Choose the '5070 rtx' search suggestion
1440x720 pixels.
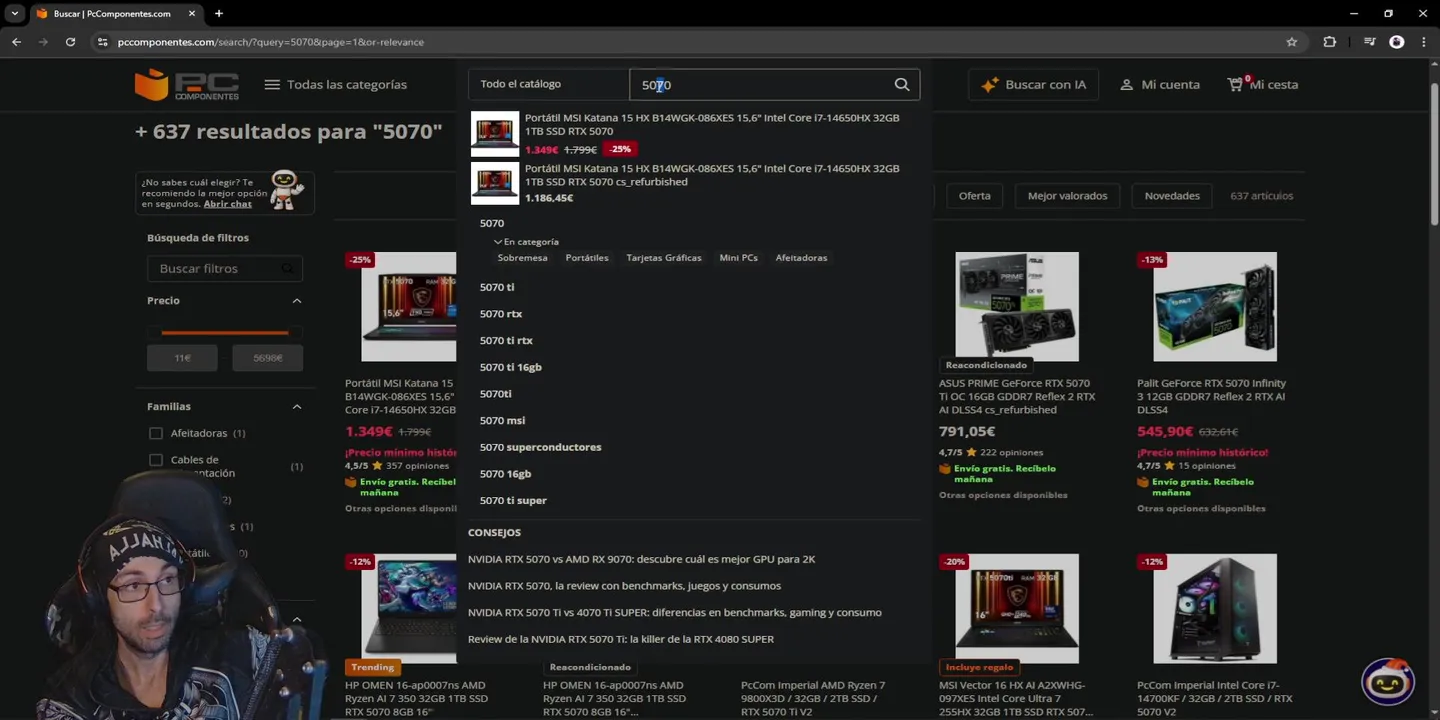point(501,314)
